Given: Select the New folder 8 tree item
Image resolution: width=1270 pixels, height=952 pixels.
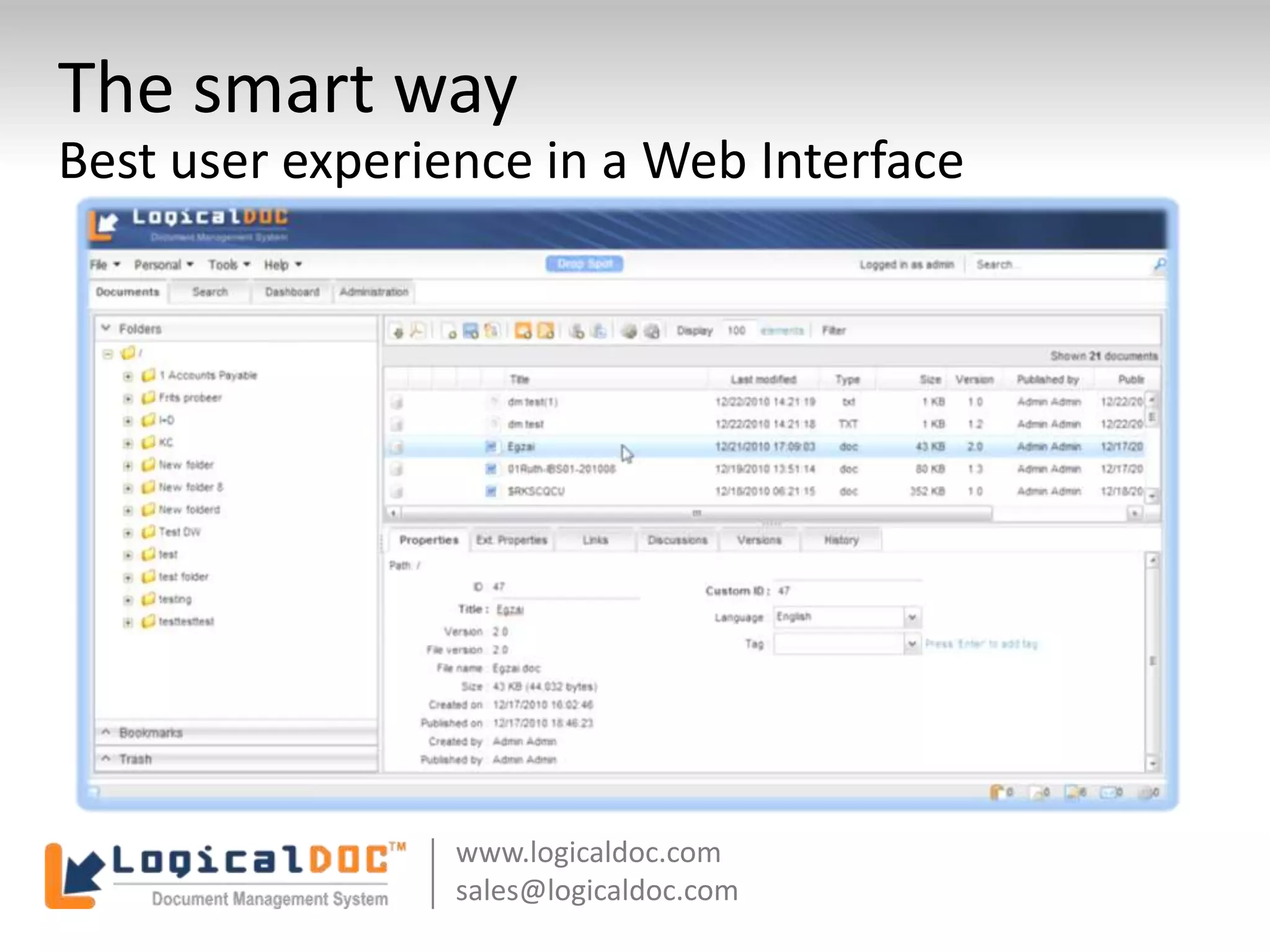Looking at the screenshot, I should click(190, 487).
